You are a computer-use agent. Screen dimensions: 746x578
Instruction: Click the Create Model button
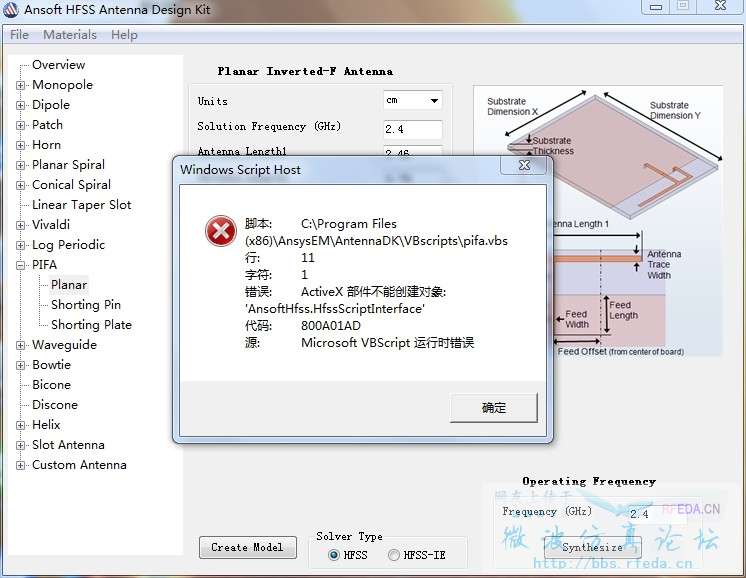(247, 547)
